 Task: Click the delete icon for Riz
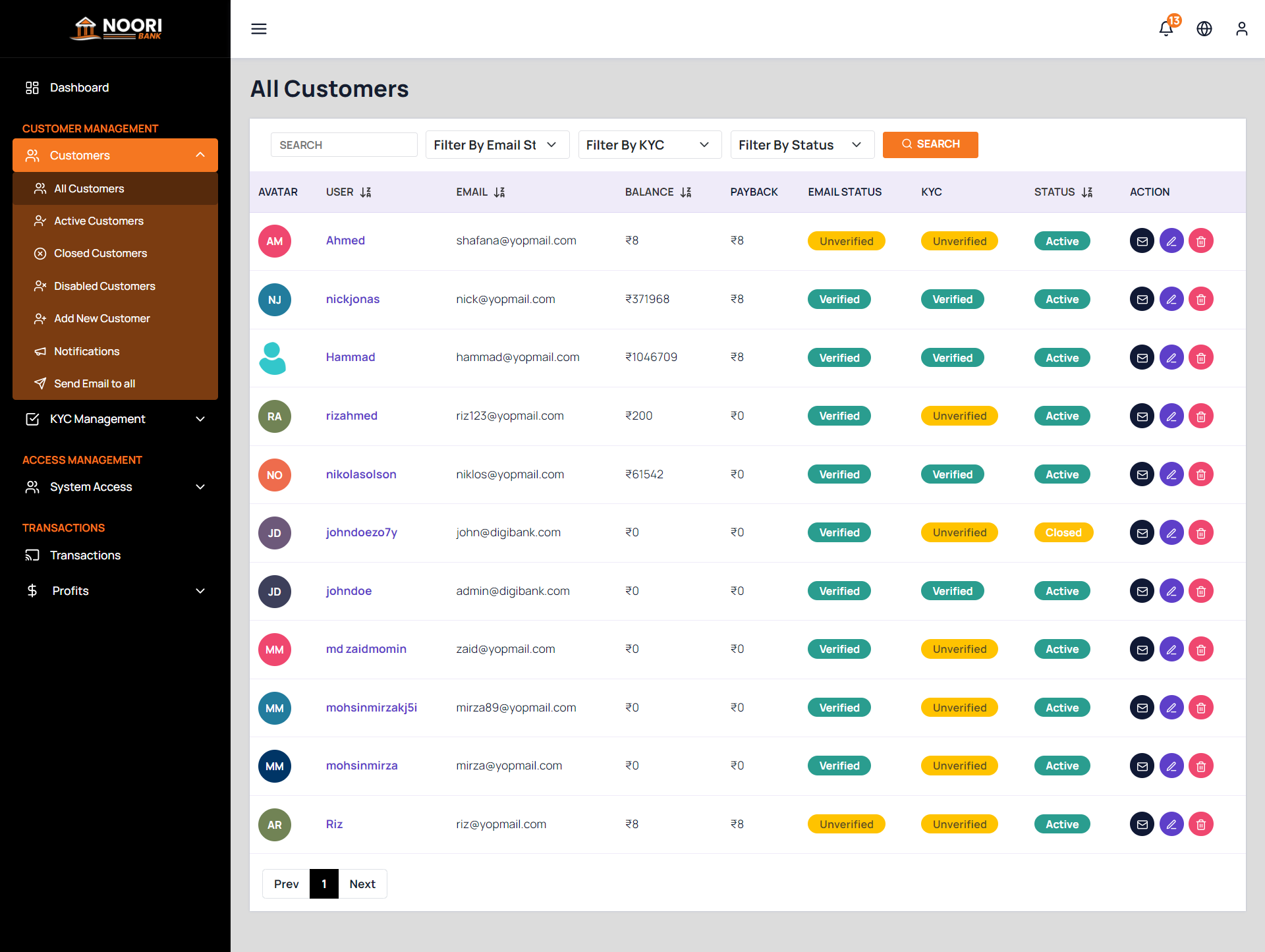(x=1200, y=824)
